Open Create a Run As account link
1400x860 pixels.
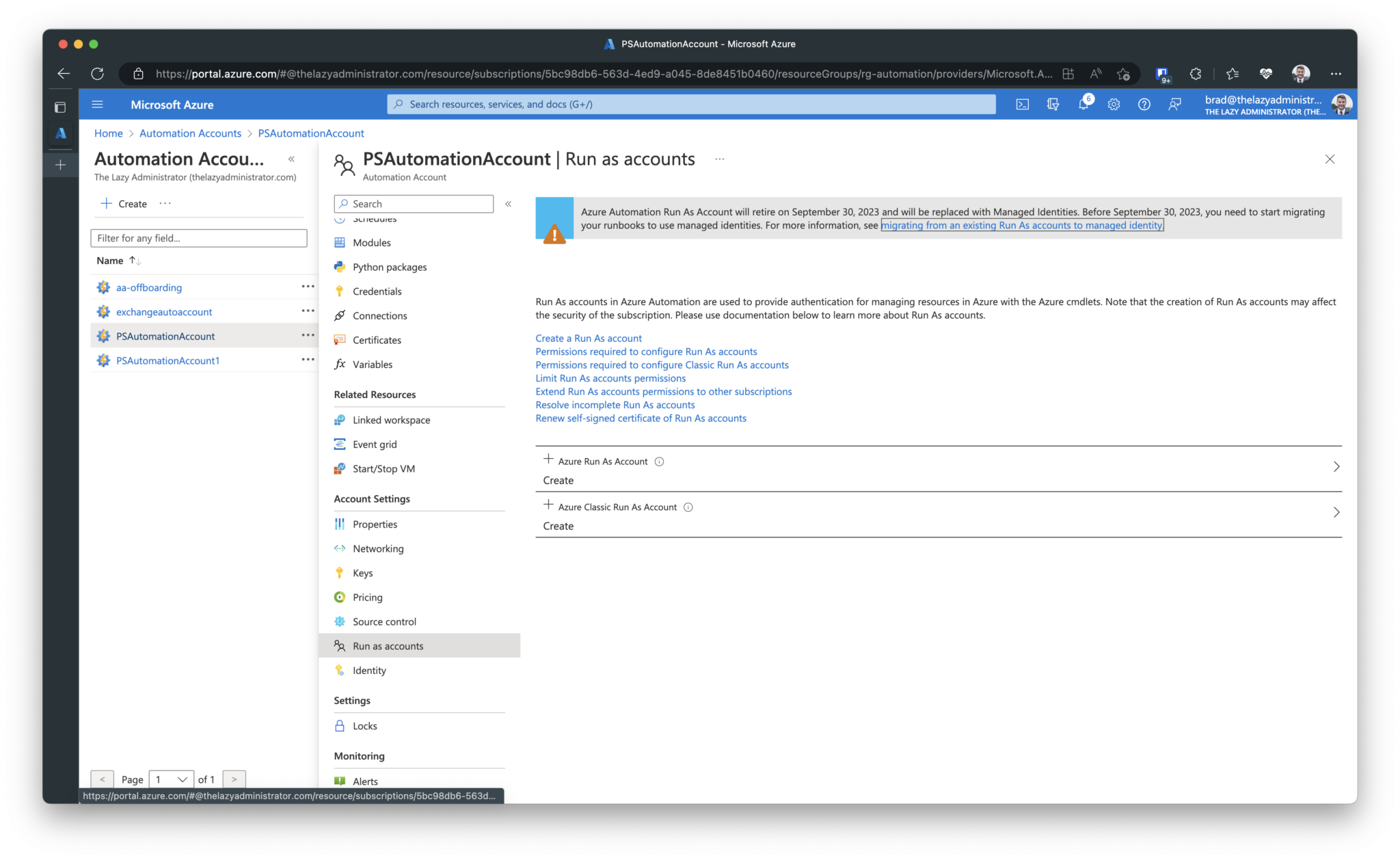tap(589, 338)
